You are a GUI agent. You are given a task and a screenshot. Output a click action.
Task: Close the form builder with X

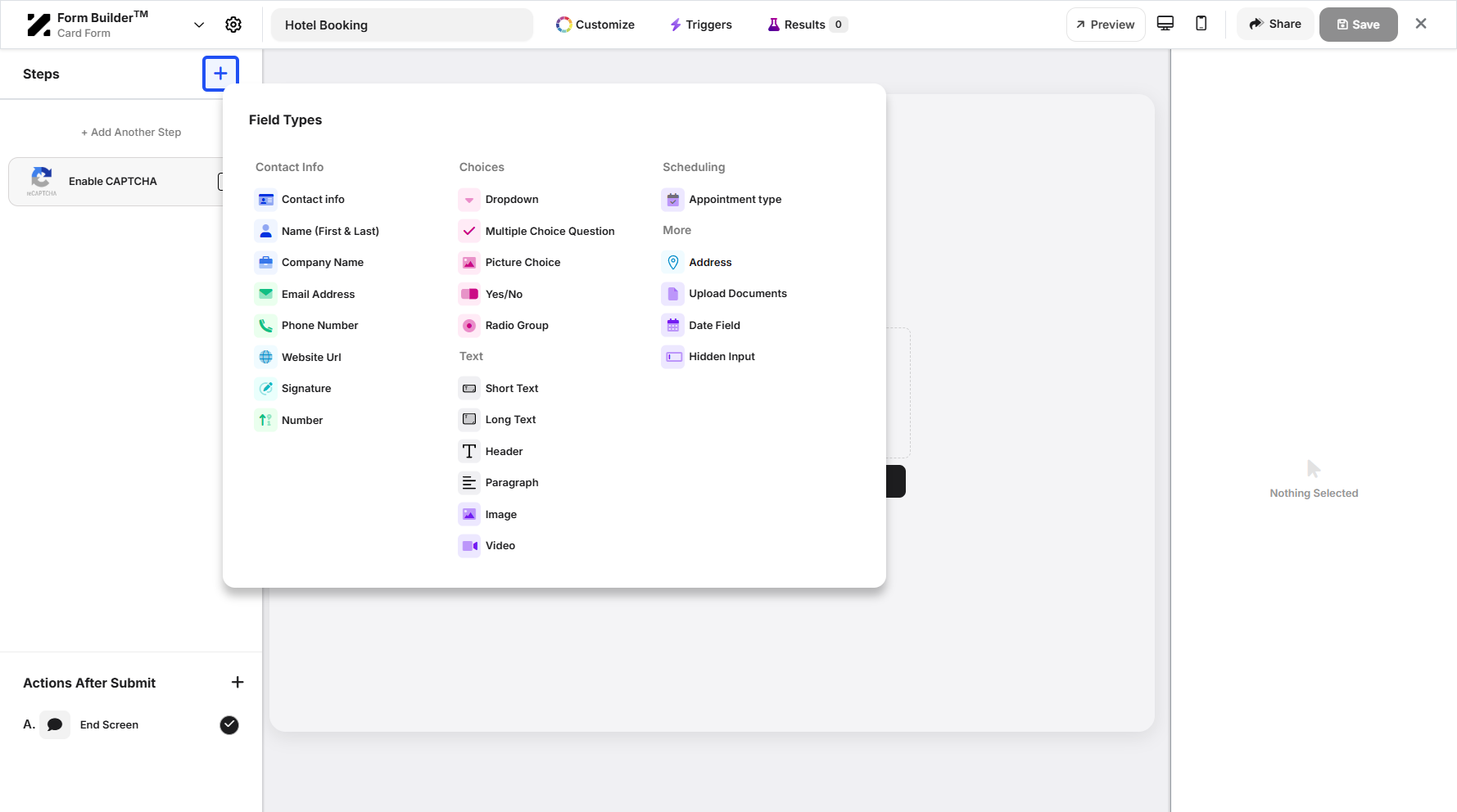[x=1421, y=24]
